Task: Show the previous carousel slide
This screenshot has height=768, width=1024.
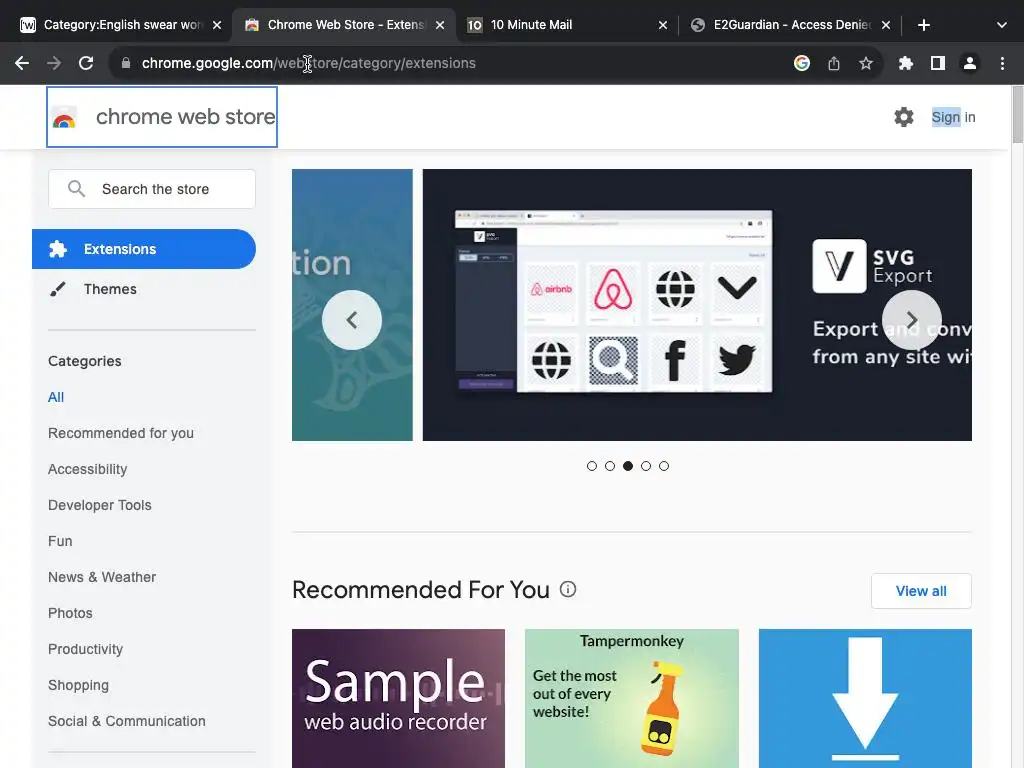Action: 352,320
